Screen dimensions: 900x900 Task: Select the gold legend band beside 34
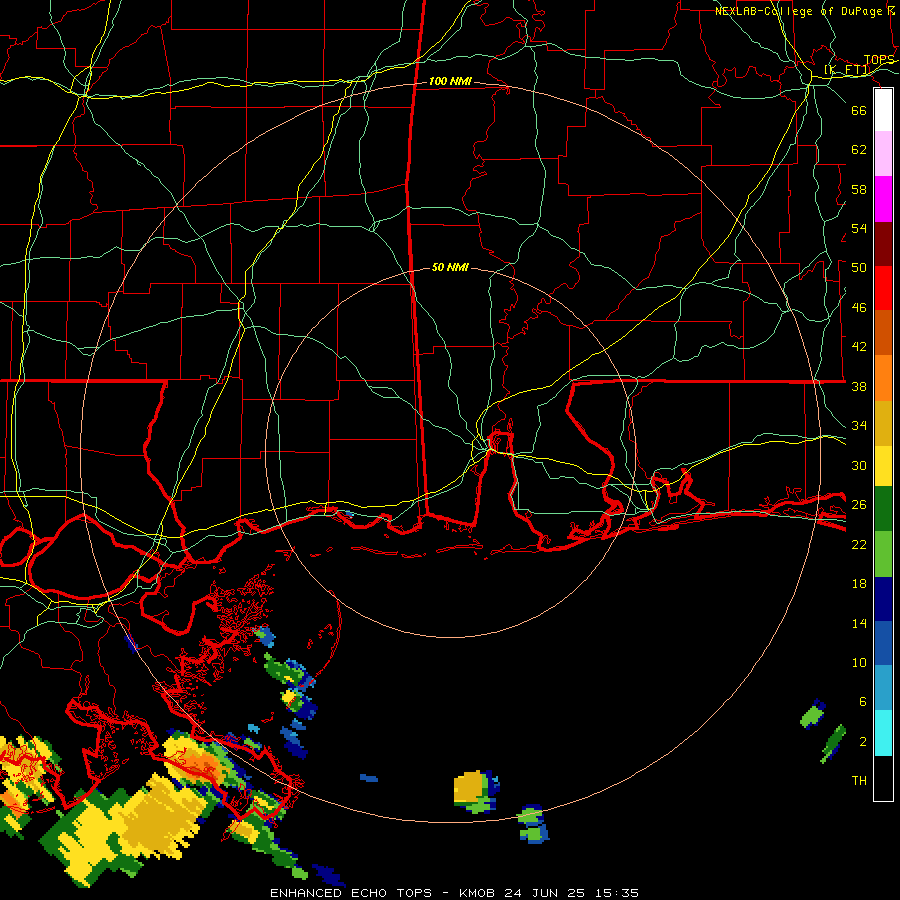(x=883, y=423)
